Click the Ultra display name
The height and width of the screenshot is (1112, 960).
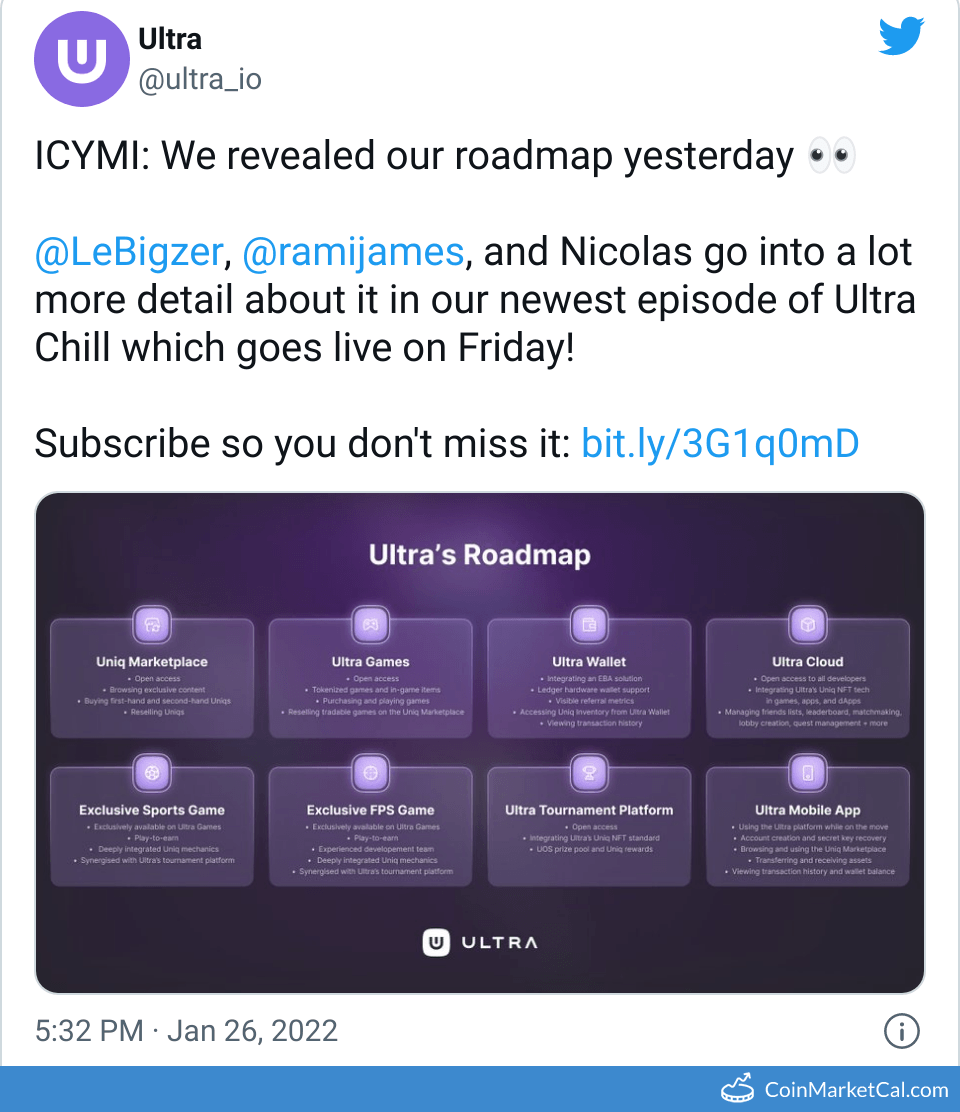pyautogui.click(x=170, y=38)
